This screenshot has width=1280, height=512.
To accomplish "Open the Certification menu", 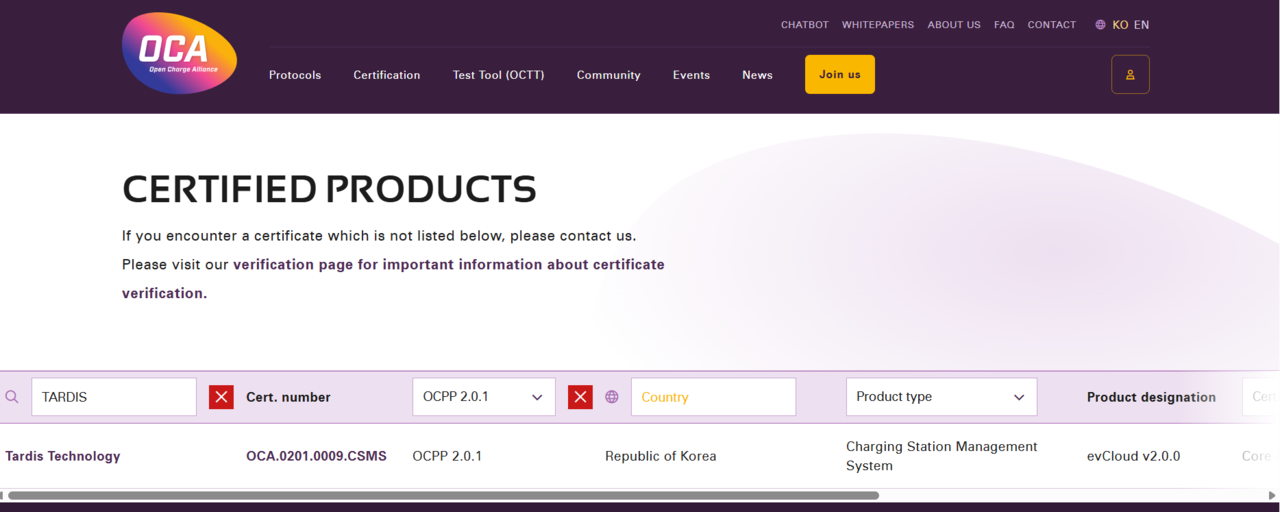I will pos(387,75).
